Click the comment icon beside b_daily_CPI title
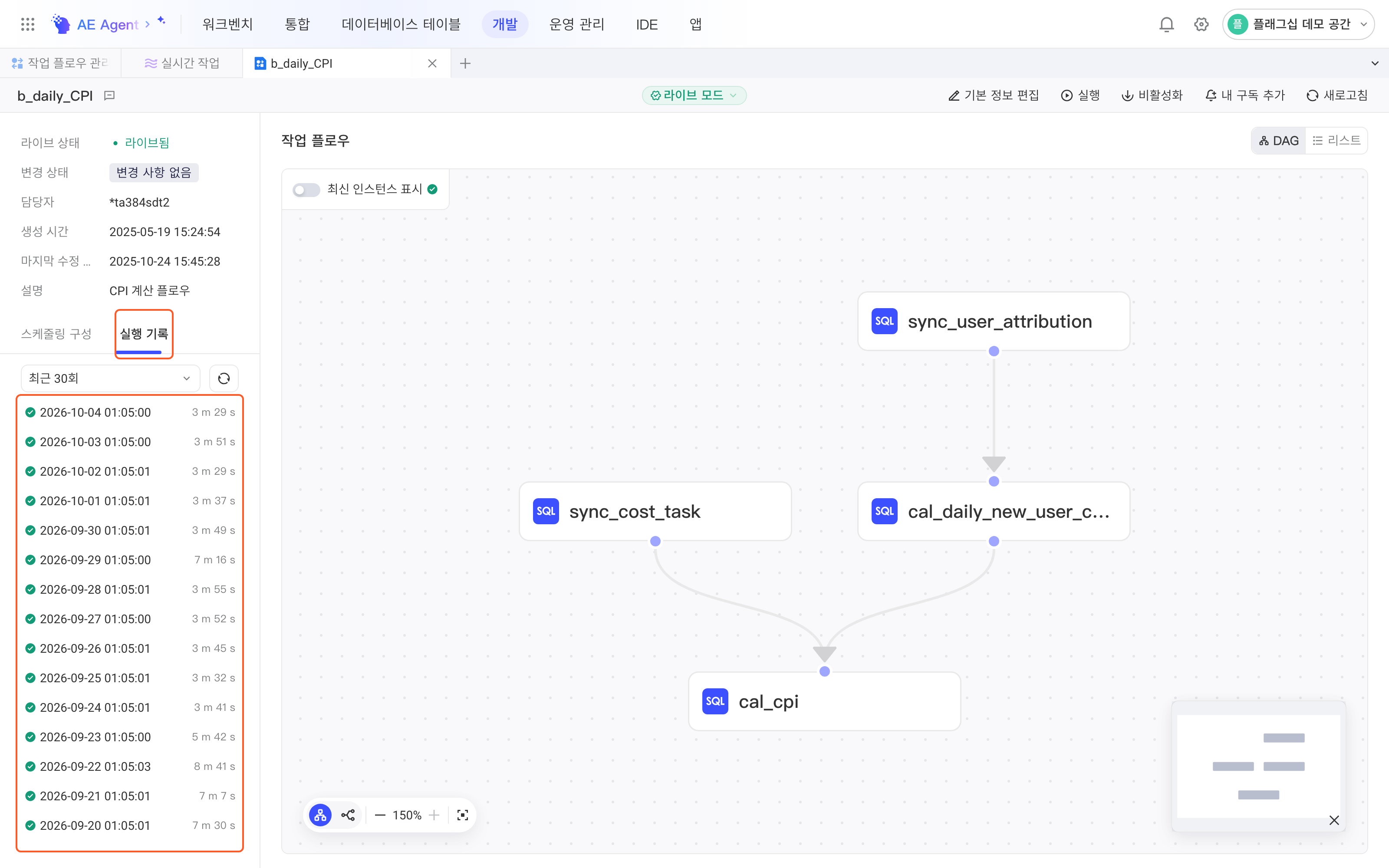 (x=110, y=96)
